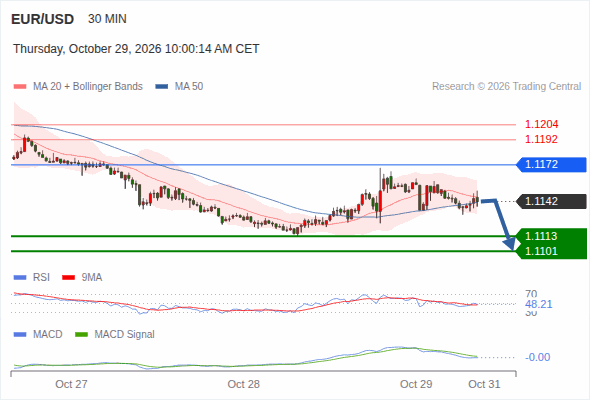Click the MACD Signal legend label
Screen dimensions: 590x400
click(124, 335)
